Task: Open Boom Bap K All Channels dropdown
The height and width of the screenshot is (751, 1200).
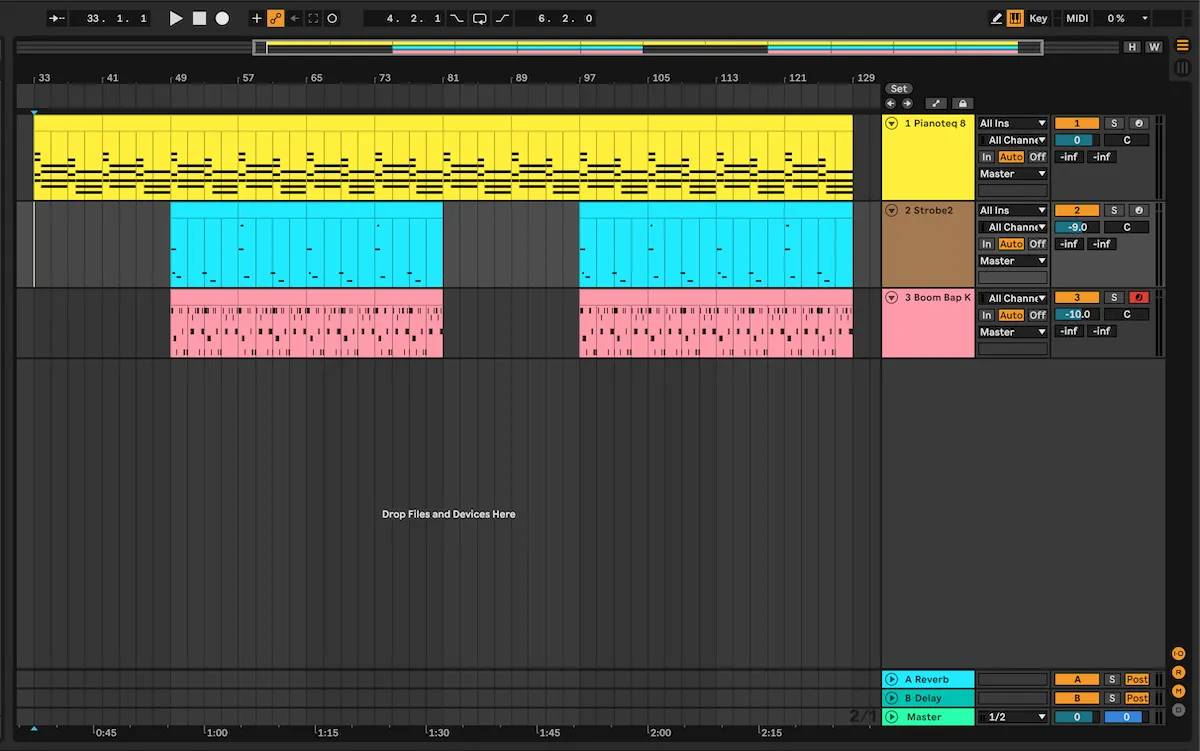Action: click(x=1013, y=298)
